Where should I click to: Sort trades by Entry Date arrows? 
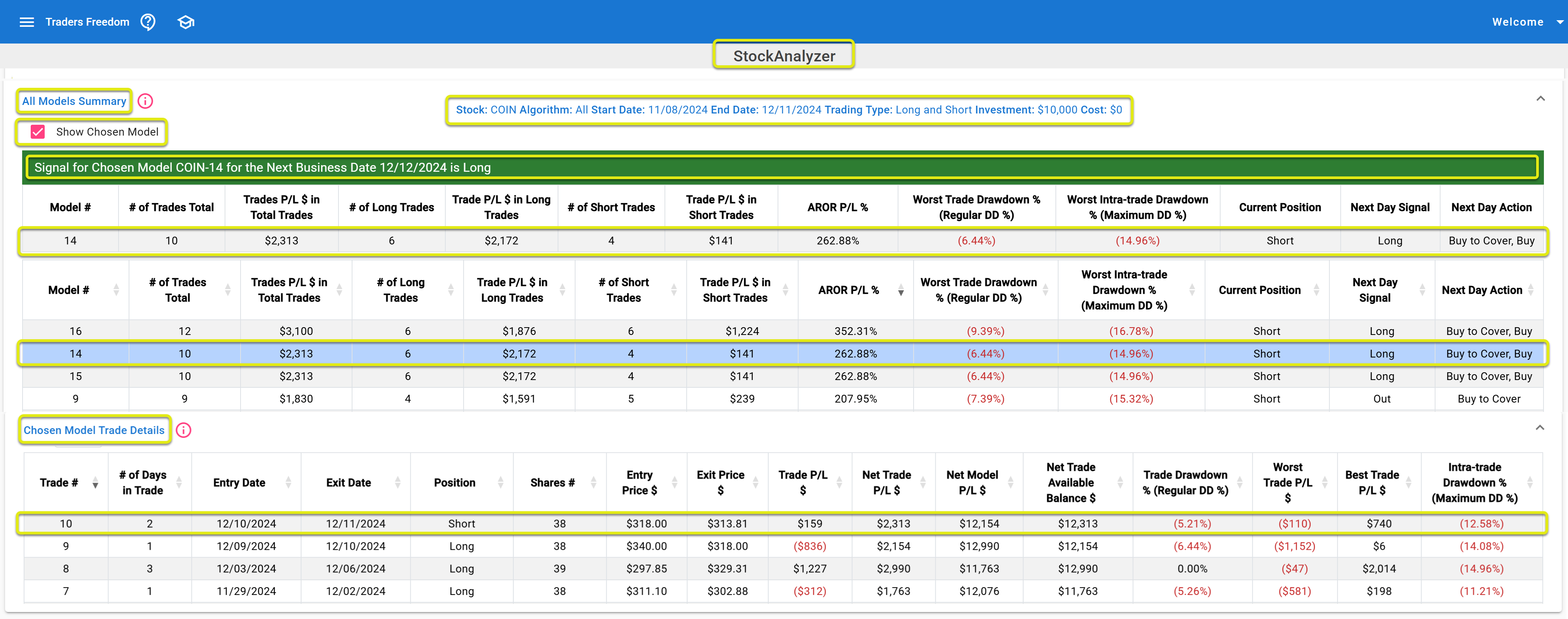(288, 483)
